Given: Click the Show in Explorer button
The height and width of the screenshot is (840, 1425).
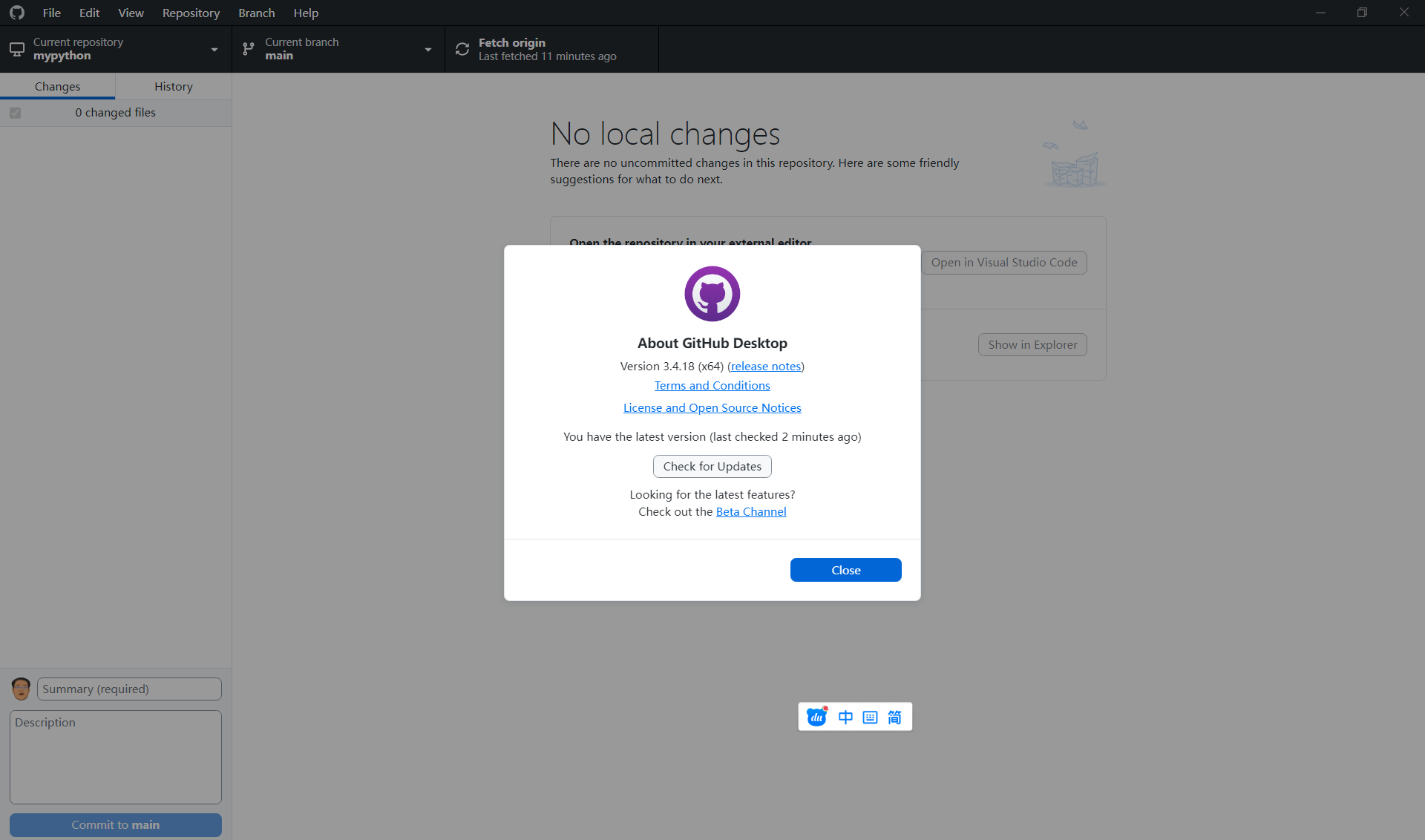Looking at the screenshot, I should pos(1032,344).
